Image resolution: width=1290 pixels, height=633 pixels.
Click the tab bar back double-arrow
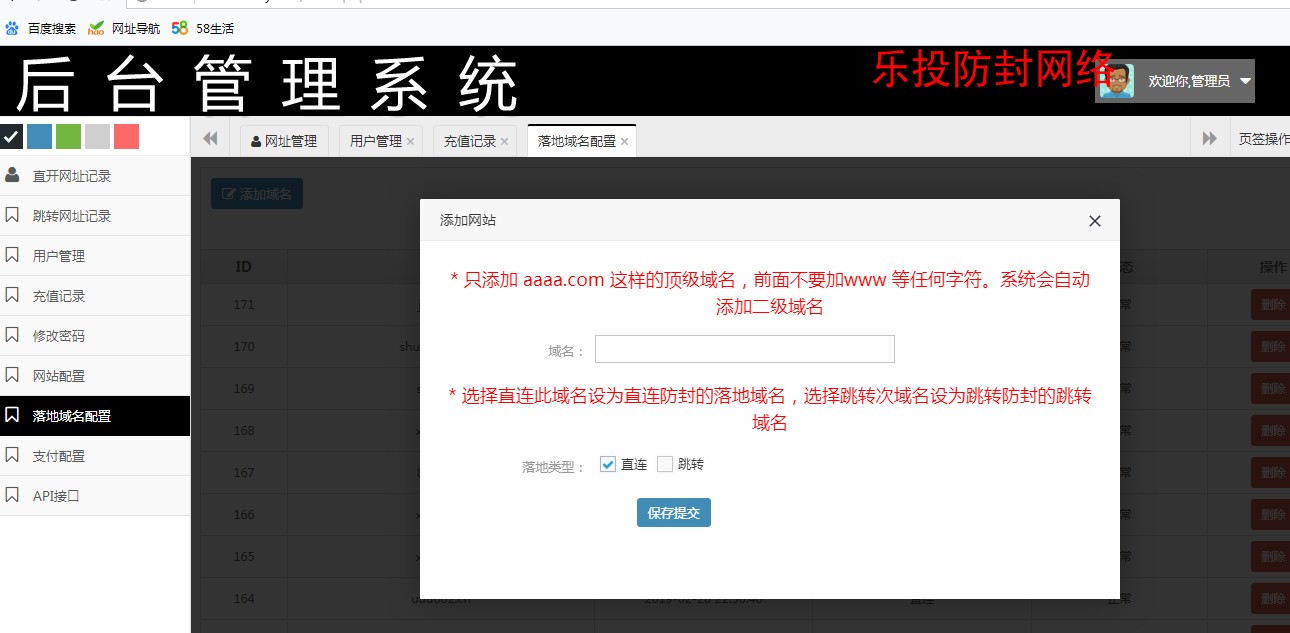pyautogui.click(x=210, y=139)
